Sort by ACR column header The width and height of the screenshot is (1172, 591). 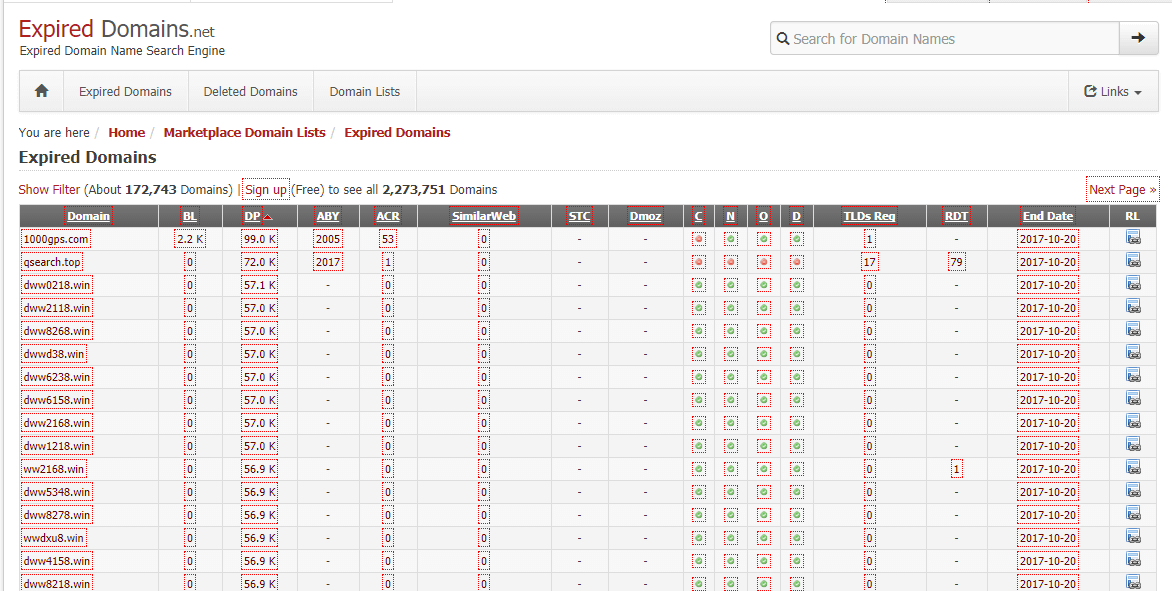coord(388,216)
